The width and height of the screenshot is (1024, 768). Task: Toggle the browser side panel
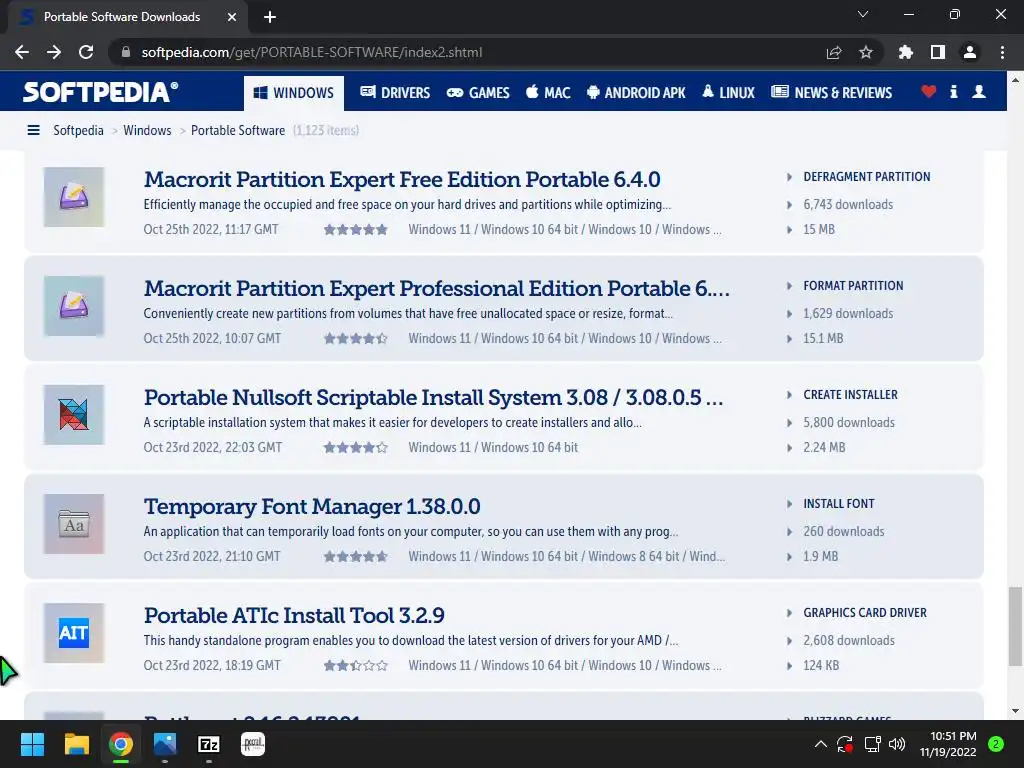pyautogui.click(x=938, y=52)
